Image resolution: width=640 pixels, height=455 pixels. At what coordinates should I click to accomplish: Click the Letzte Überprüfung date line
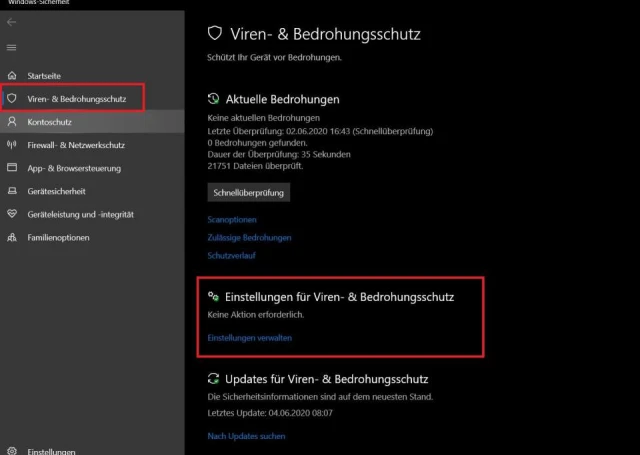[x=320, y=131]
